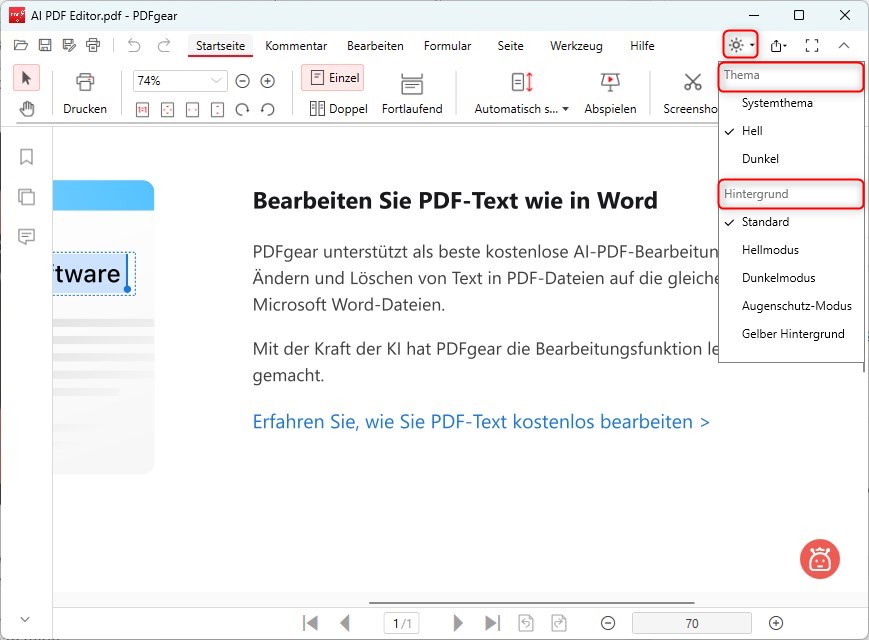Switch to Einzel single-page view
Viewport: 869px width, 640px height.
pyautogui.click(x=335, y=78)
